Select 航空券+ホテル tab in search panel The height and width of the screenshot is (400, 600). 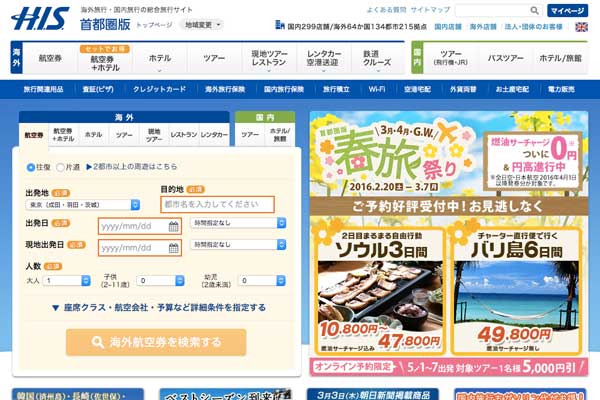(x=64, y=135)
